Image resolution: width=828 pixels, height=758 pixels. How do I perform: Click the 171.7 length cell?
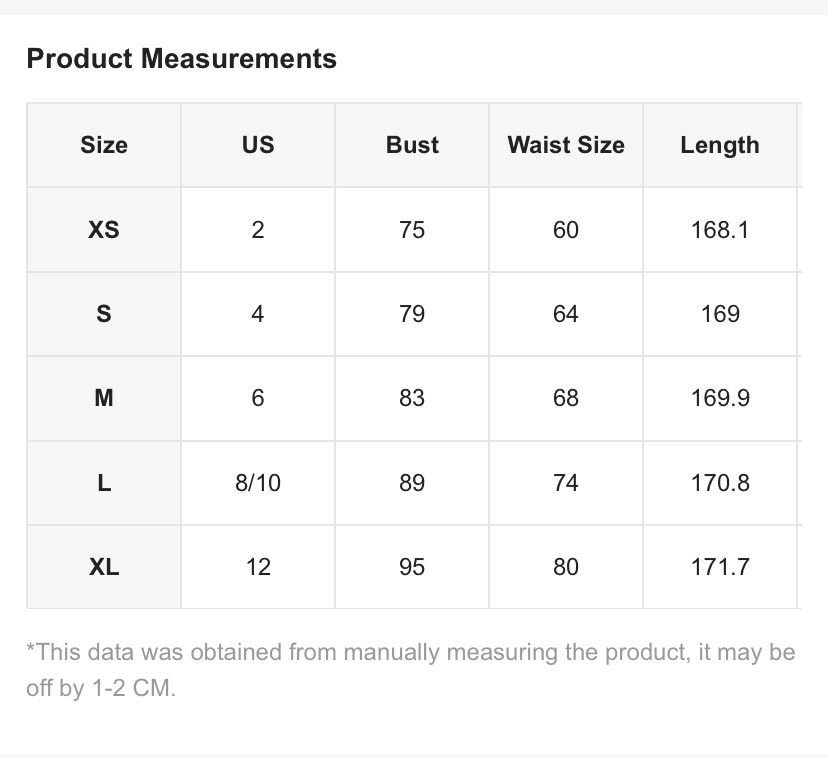point(720,567)
